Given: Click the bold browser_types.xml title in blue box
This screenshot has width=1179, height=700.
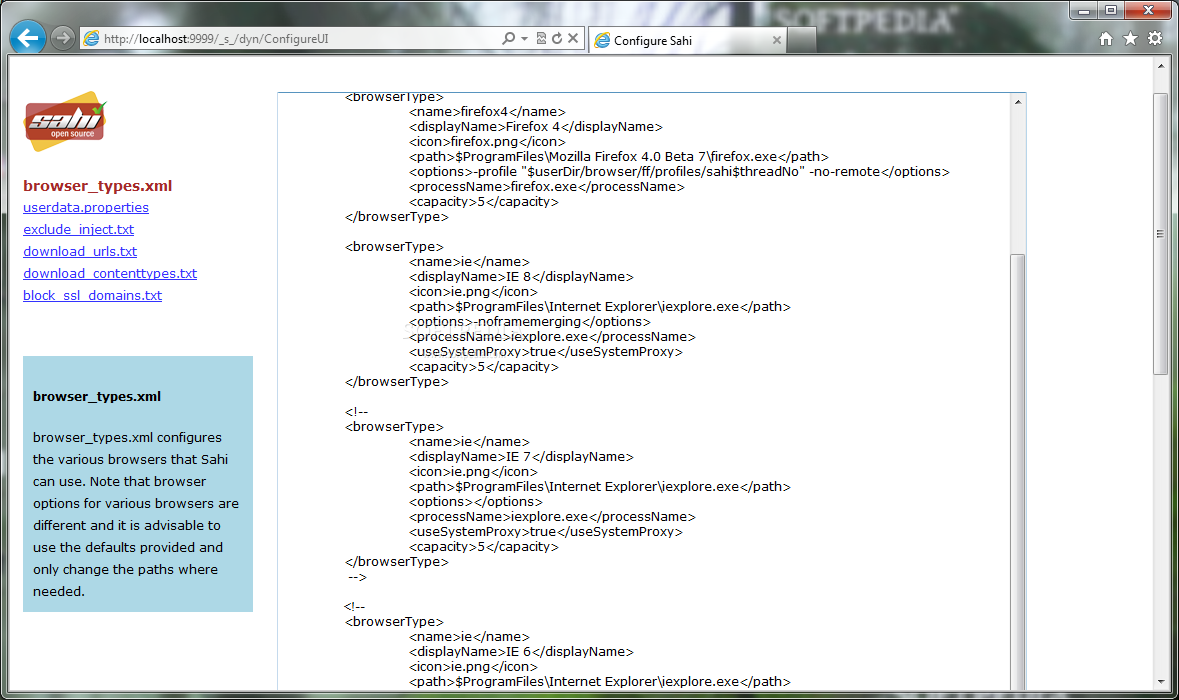Looking at the screenshot, I should [x=97, y=396].
